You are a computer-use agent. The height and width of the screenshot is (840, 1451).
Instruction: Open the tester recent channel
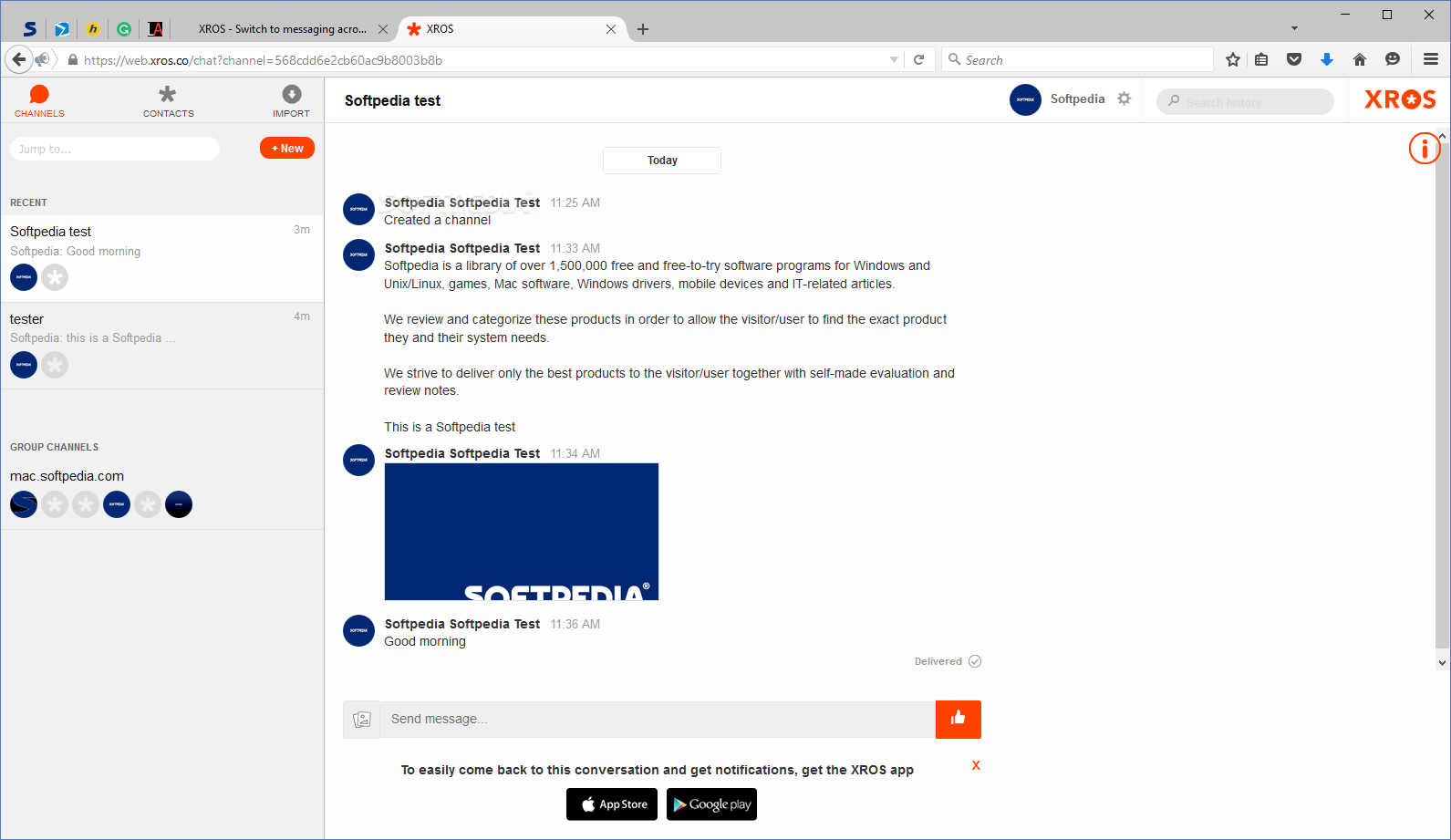162,347
